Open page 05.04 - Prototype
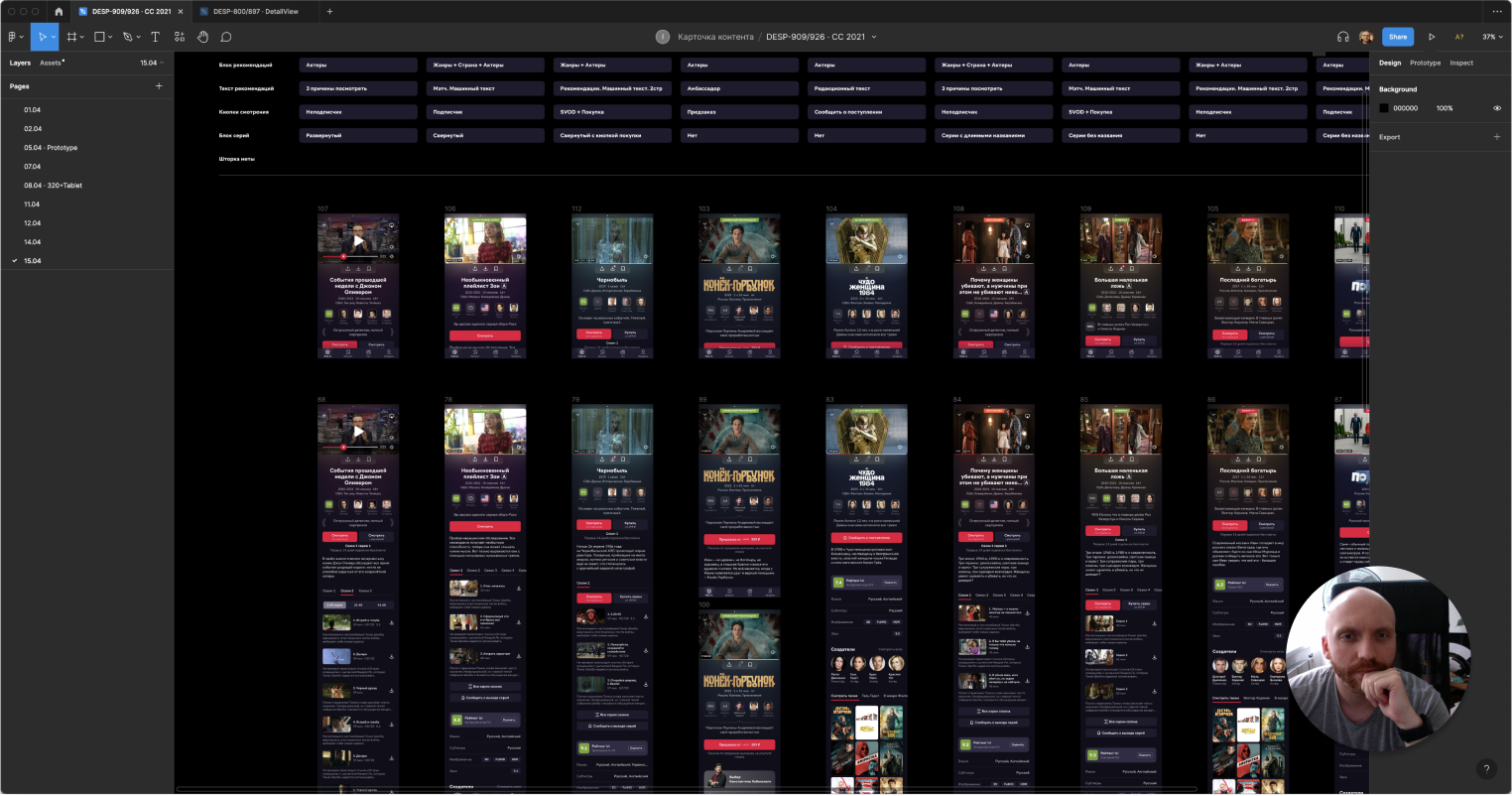Viewport: 1512px width, 796px height. click(51, 148)
